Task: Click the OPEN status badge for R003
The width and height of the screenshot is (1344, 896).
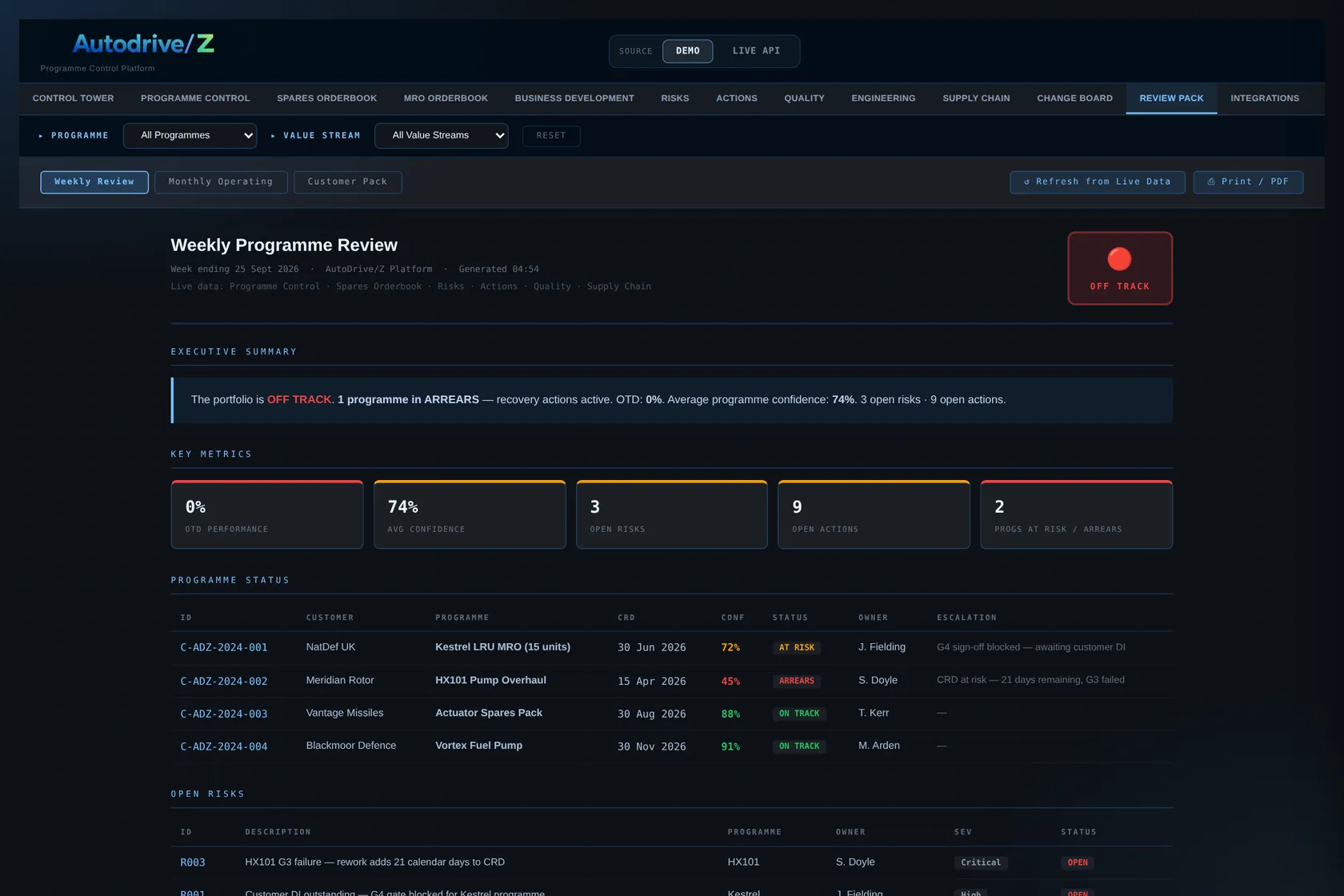Action: 1078,862
